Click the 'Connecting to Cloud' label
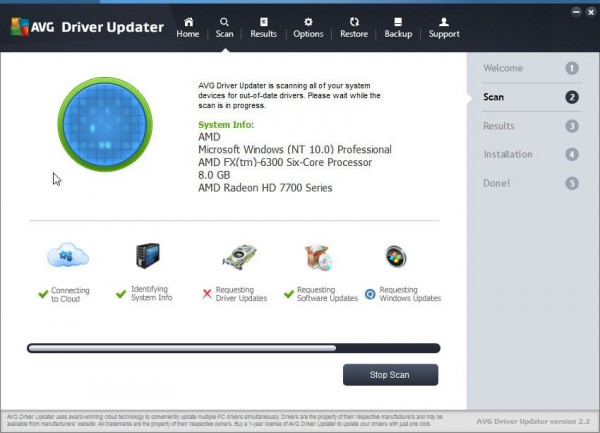This screenshot has width=600, height=433. coord(70,295)
